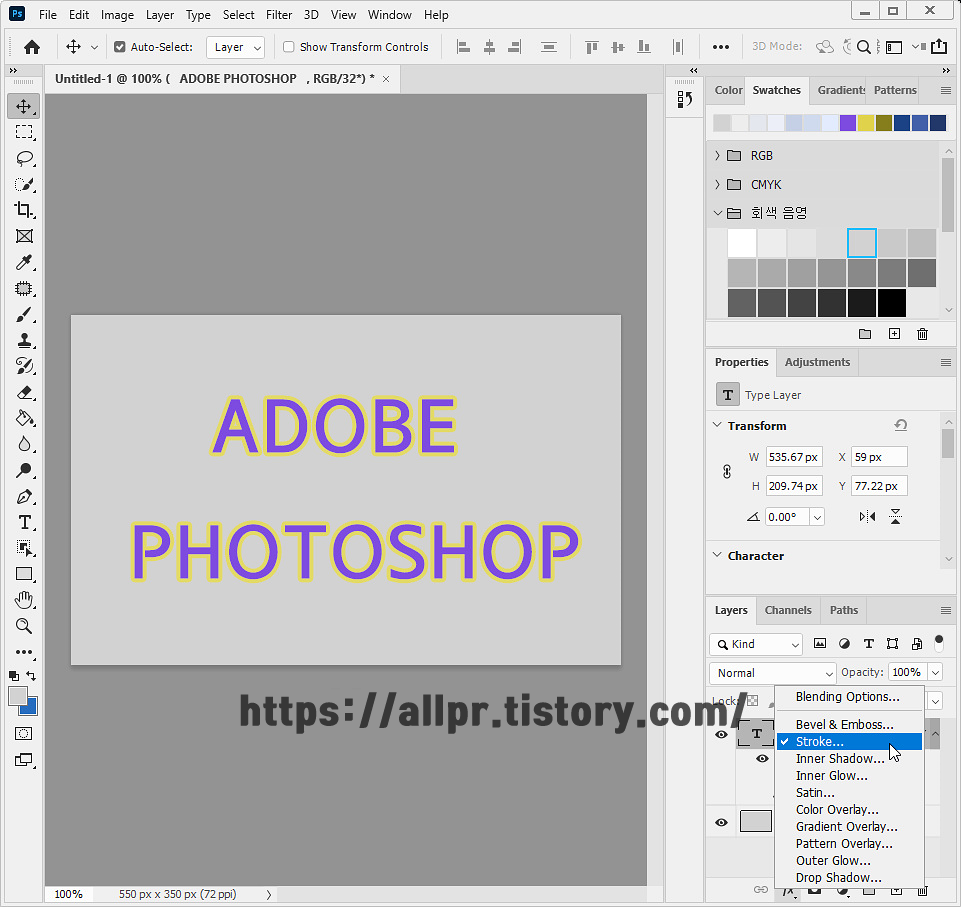Select the Crop tool
This screenshot has width=961, height=907.
24,210
